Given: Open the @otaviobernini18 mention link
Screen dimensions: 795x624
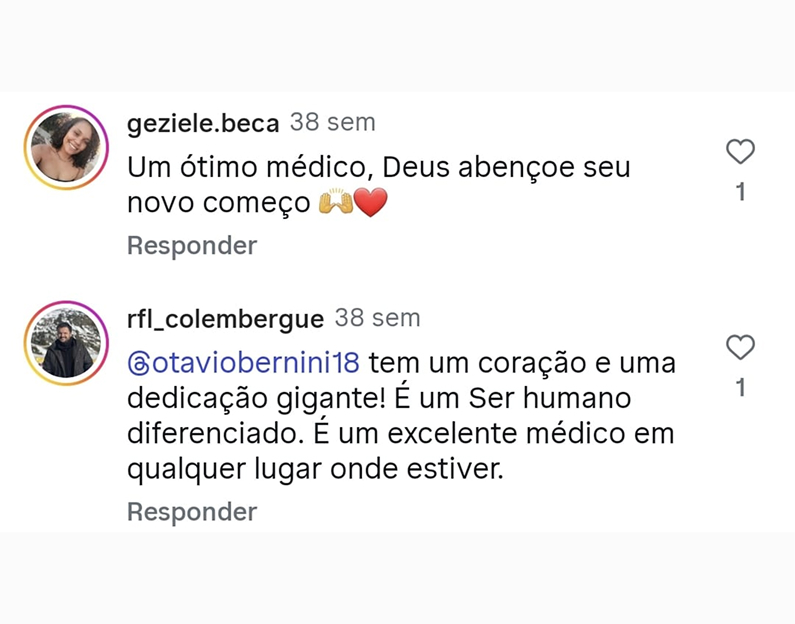Looking at the screenshot, I should pos(257,361).
